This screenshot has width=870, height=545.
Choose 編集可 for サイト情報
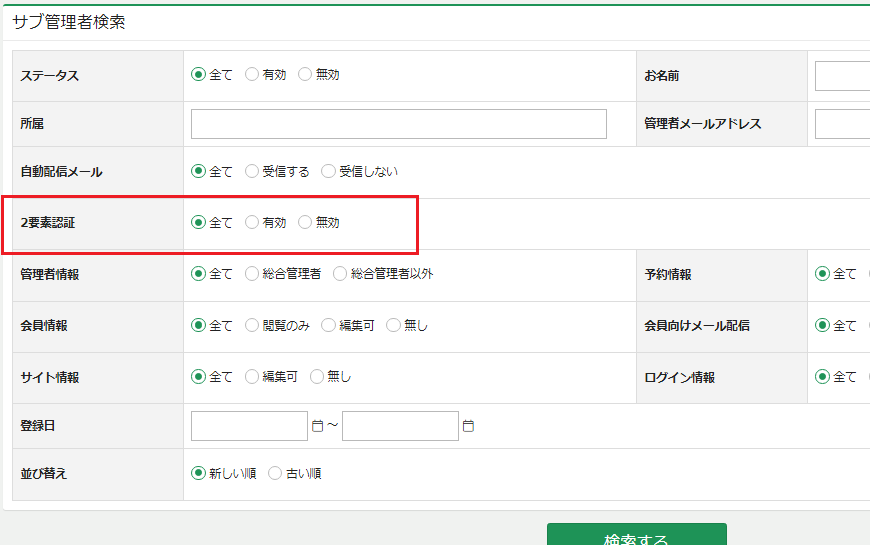[252, 376]
